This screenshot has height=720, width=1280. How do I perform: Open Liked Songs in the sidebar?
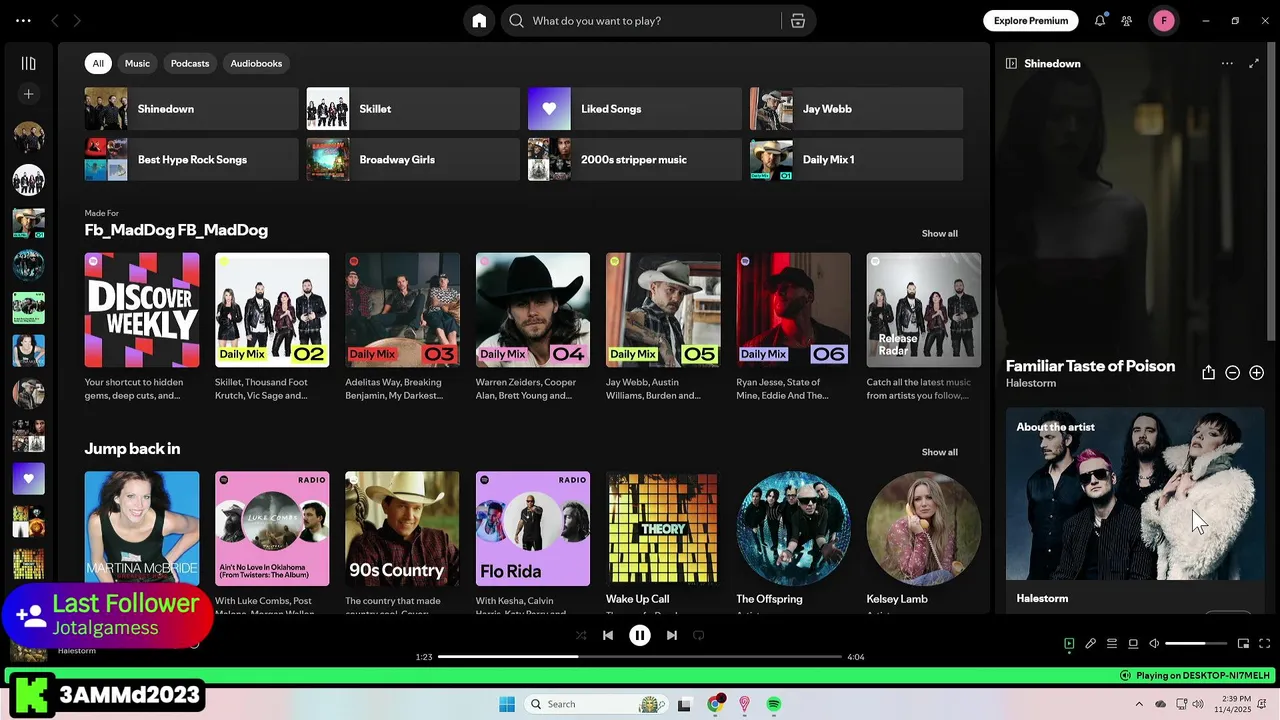pos(28,478)
